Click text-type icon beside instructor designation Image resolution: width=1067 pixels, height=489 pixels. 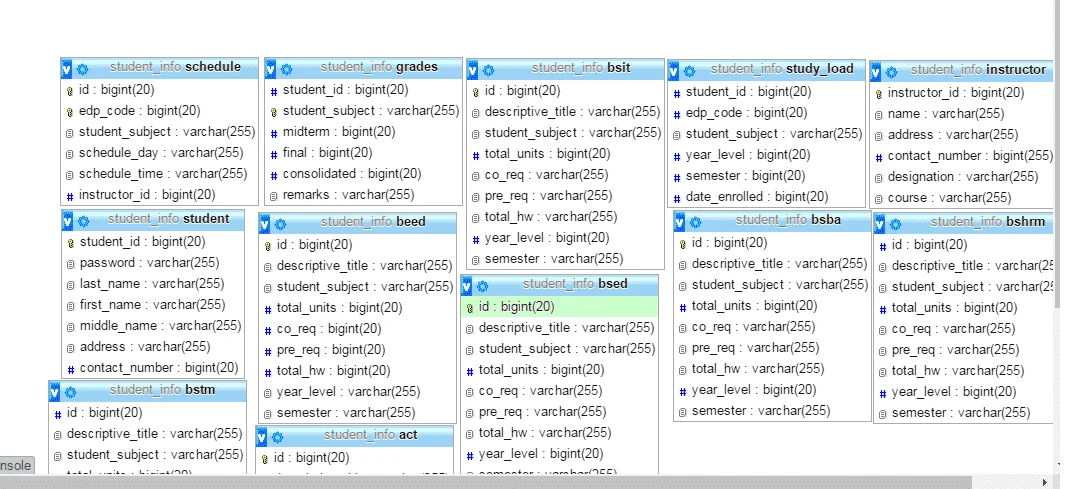click(x=879, y=178)
